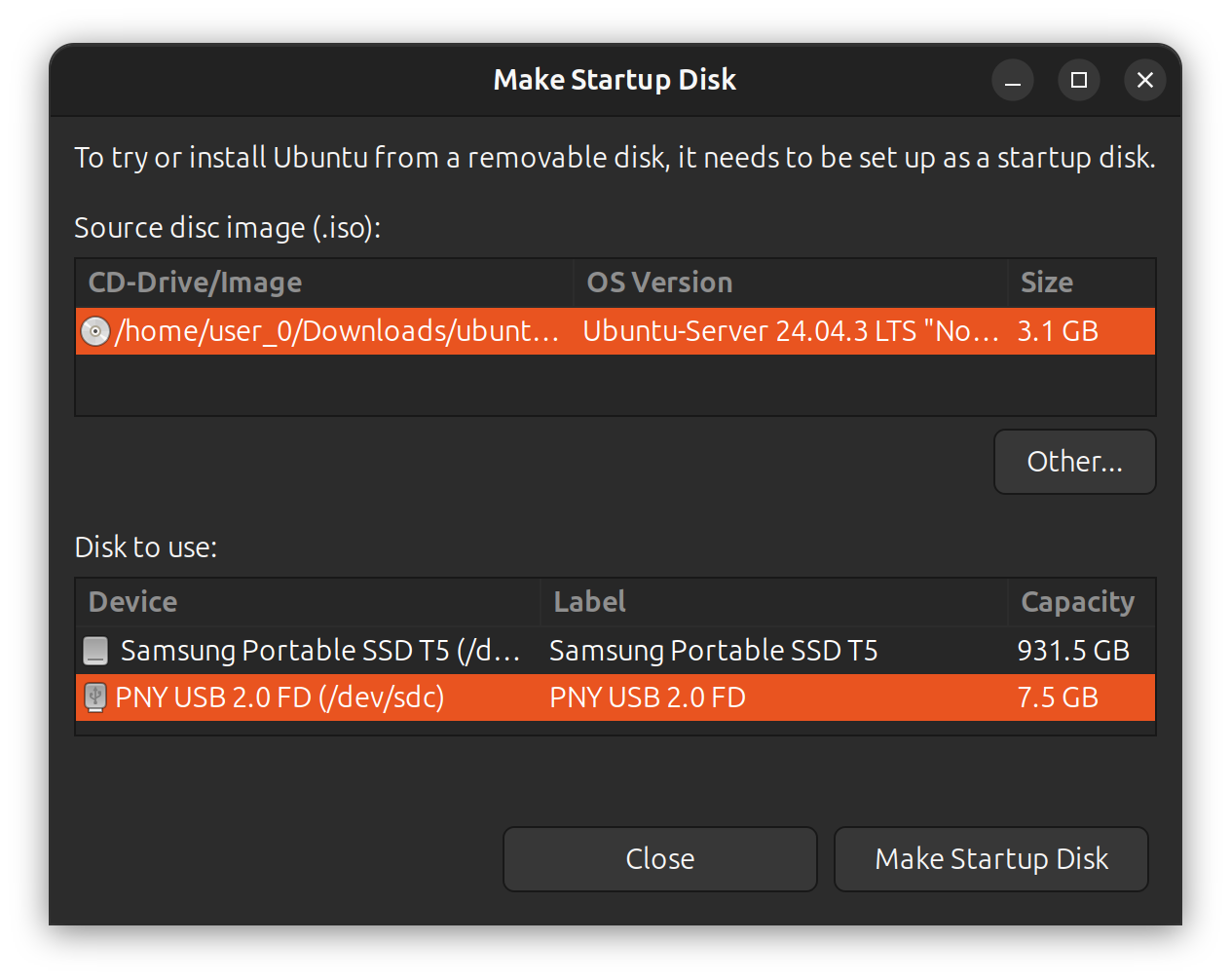The image size is (1231, 980).
Task: Sort by the CD-Drive/Image column header
Action: [195, 283]
